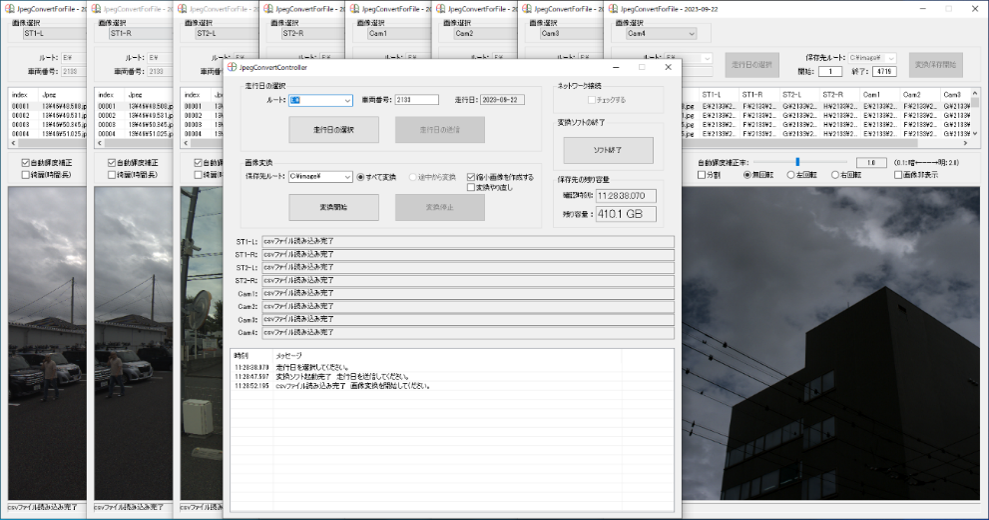Open 保存先ルート dropdown in Cam4 window
This screenshot has width=989, height=520.
click(891, 58)
